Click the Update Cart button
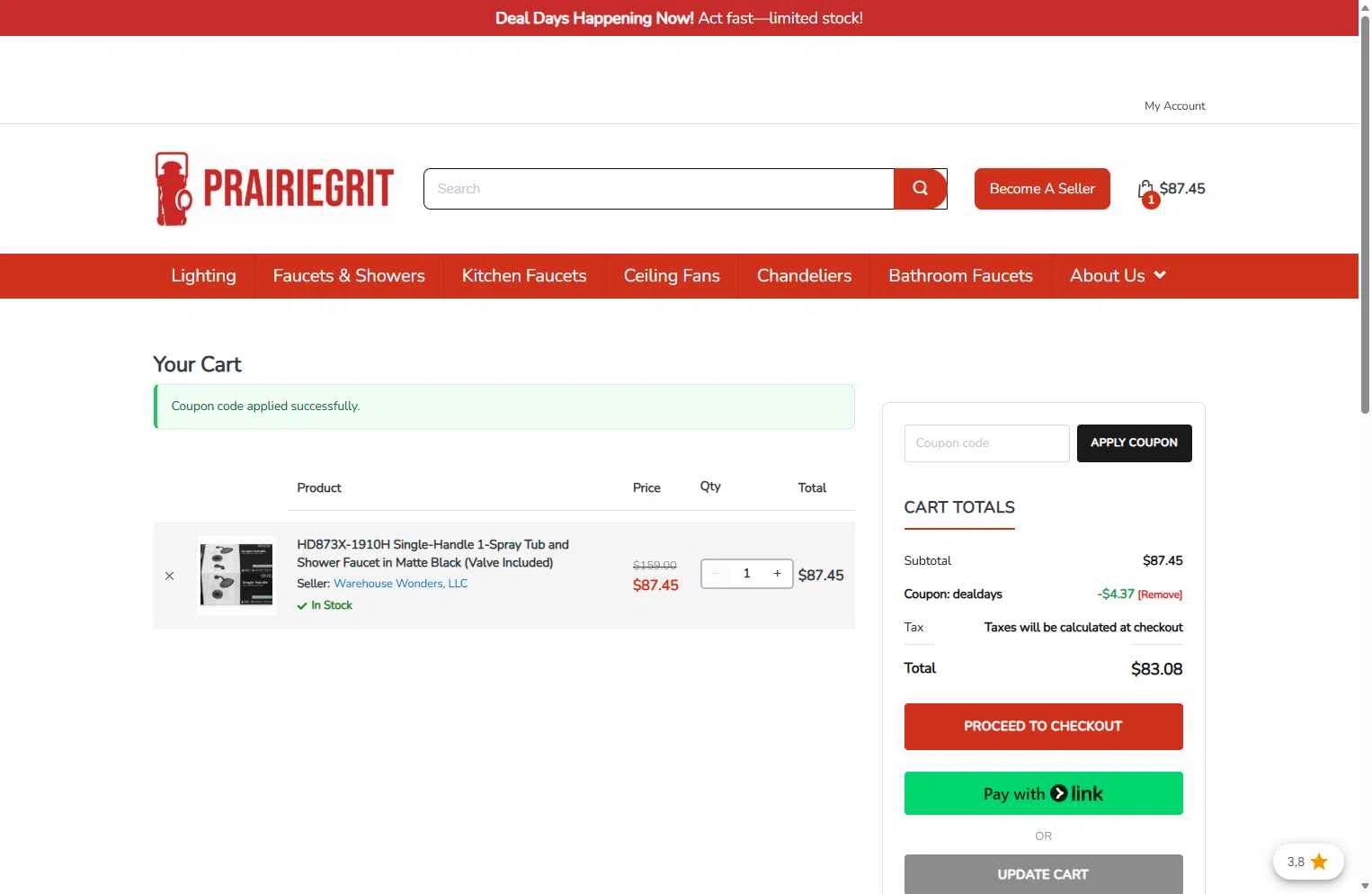Viewport: 1372px width, 894px height. tap(1043, 874)
